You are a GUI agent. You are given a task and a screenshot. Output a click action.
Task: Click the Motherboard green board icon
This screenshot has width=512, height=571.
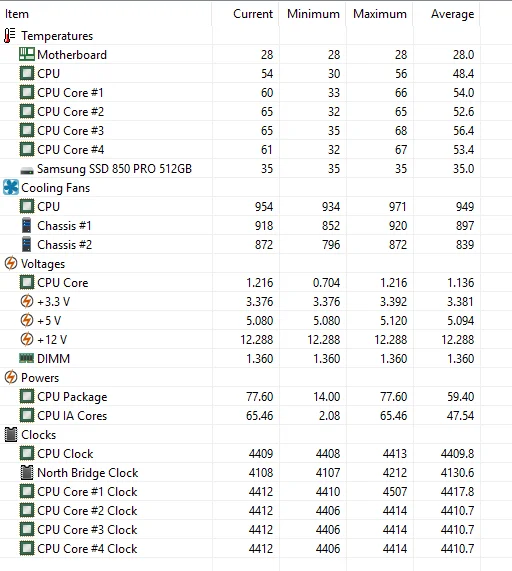(x=27, y=55)
